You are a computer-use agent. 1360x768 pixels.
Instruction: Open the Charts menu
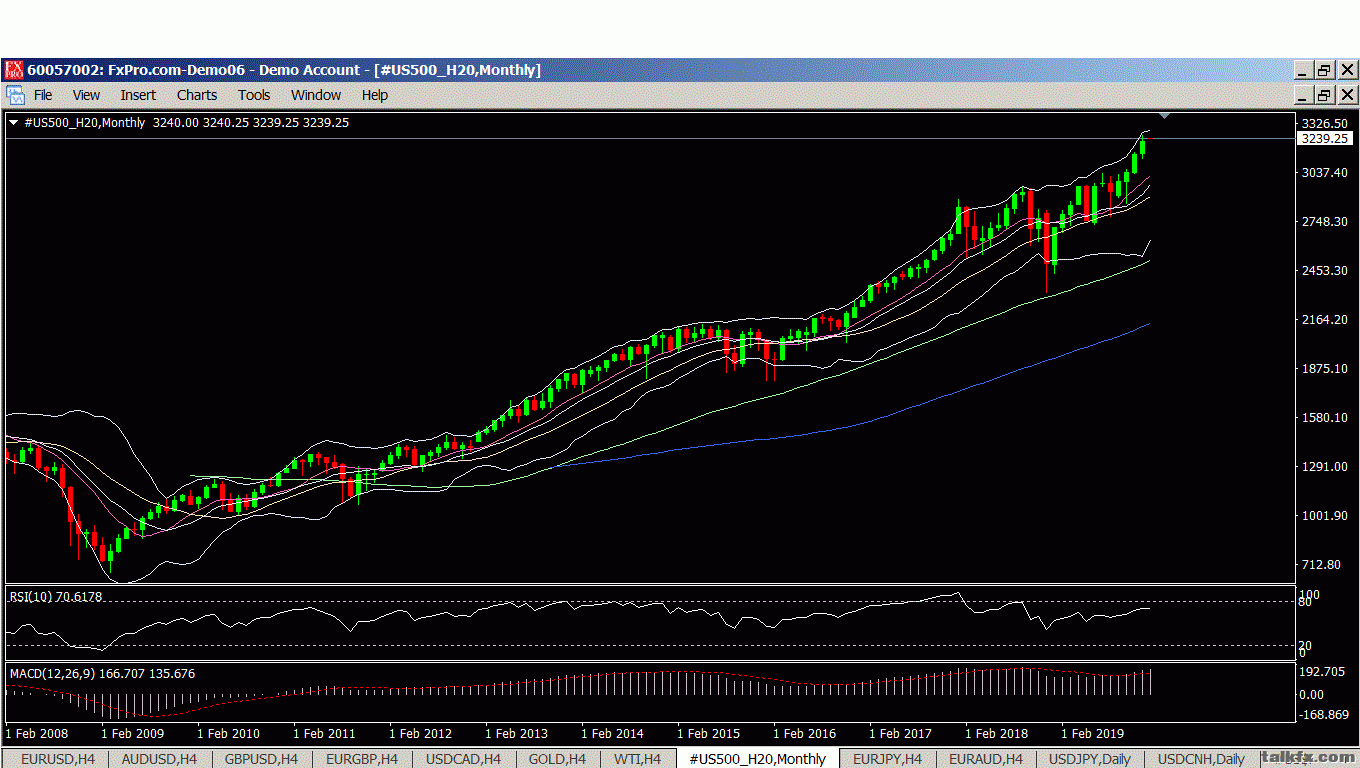coord(197,95)
